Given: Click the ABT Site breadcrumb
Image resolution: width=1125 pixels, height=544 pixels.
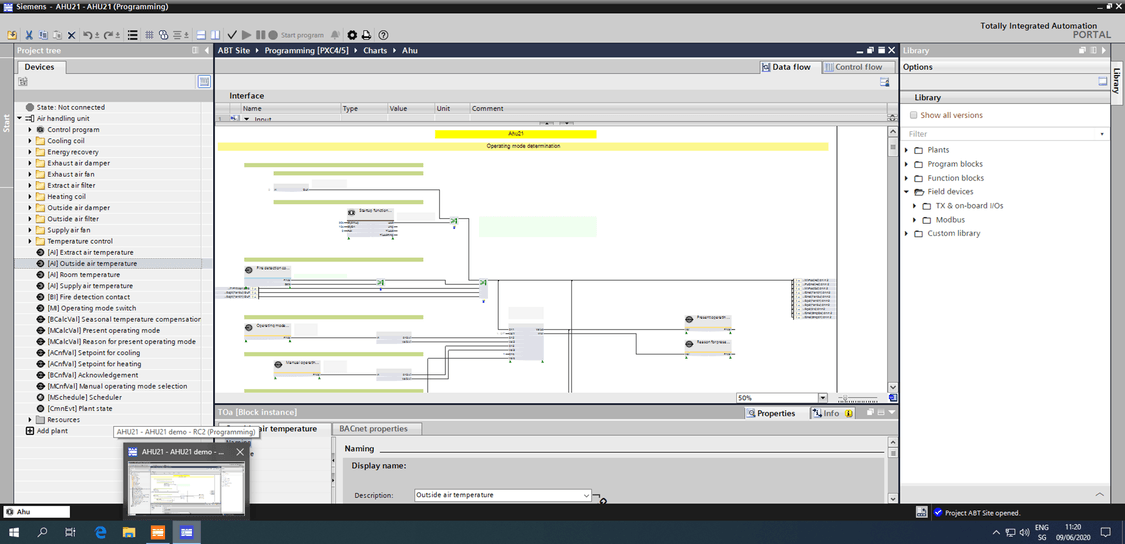Looking at the screenshot, I should point(235,50).
